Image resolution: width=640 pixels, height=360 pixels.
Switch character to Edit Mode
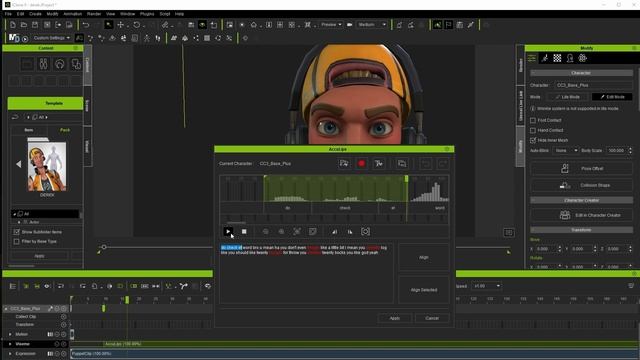(x=612, y=97)
